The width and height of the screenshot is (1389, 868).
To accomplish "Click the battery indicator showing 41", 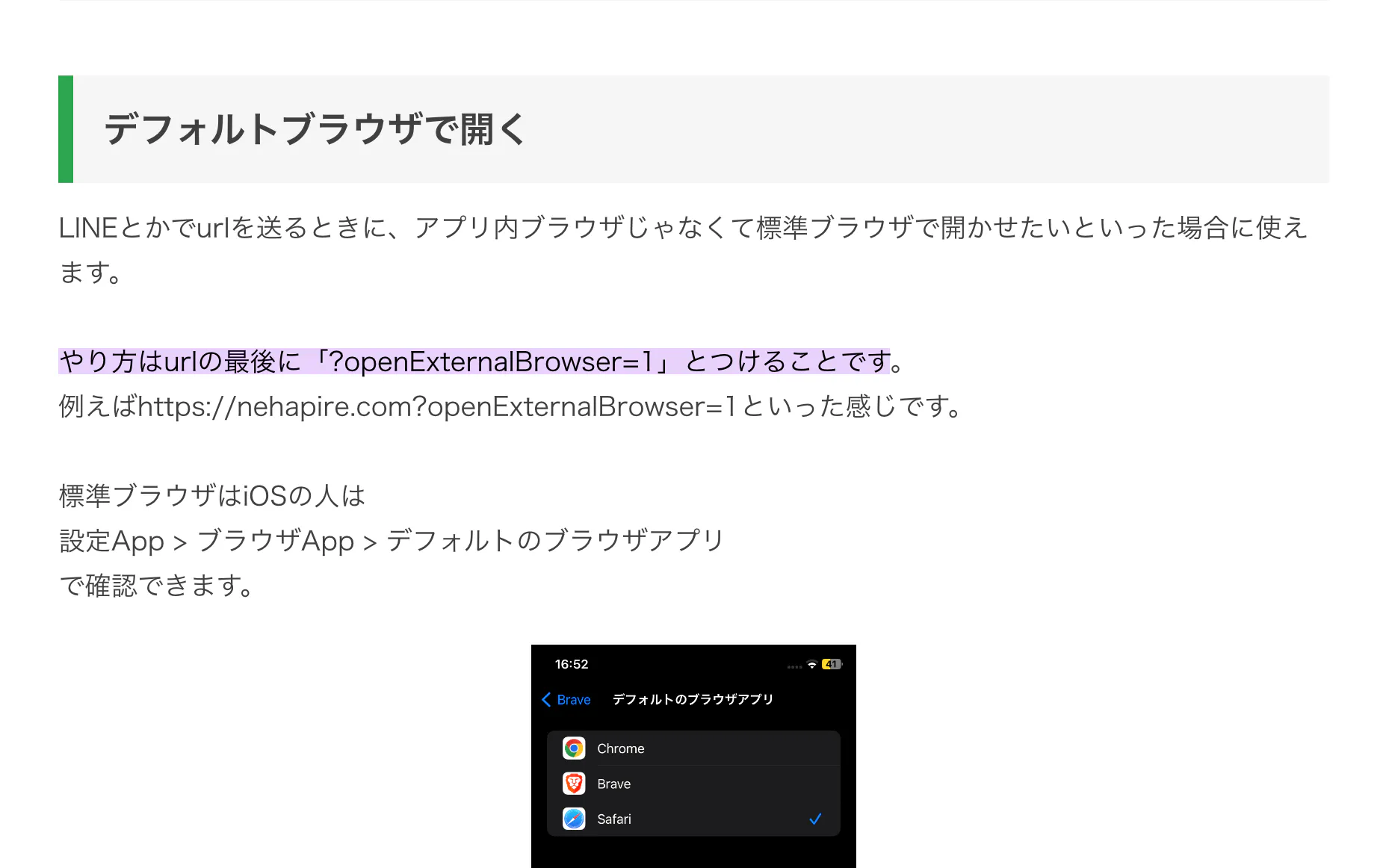I will coord(832,664).
